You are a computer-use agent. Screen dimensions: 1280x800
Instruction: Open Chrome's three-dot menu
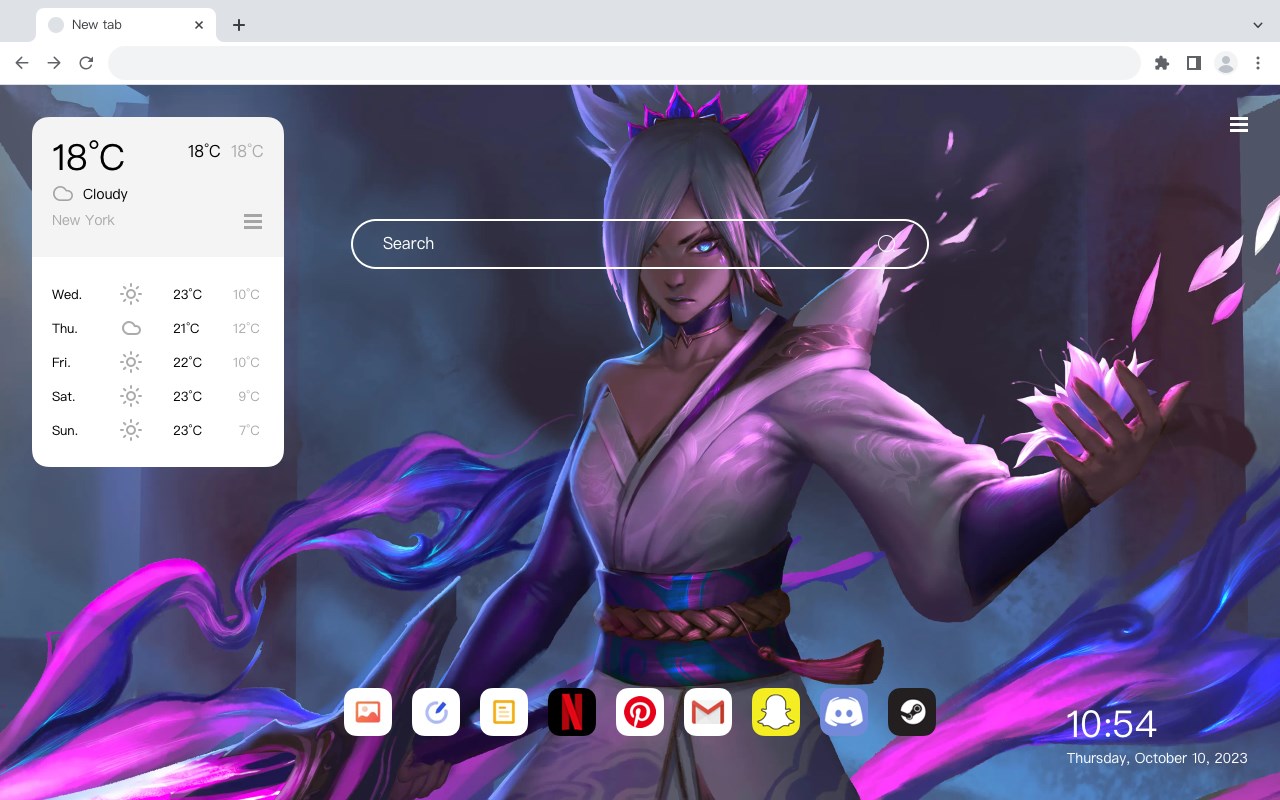coord(1258,63)
